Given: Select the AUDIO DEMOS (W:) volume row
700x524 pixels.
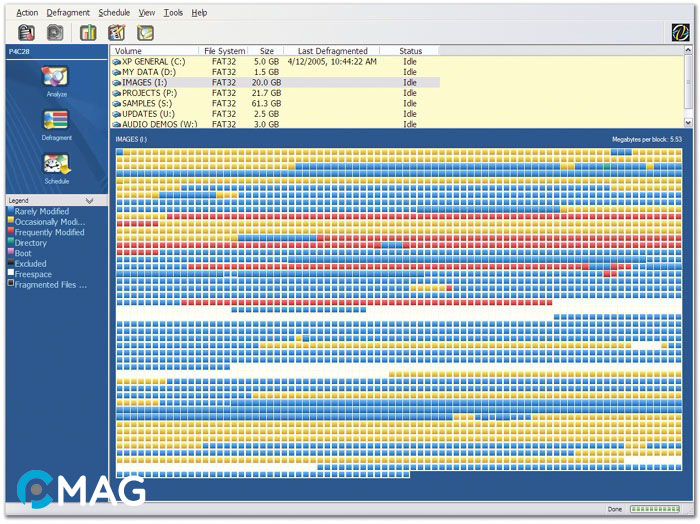Looking at the screenshot, I should point(275,124).
